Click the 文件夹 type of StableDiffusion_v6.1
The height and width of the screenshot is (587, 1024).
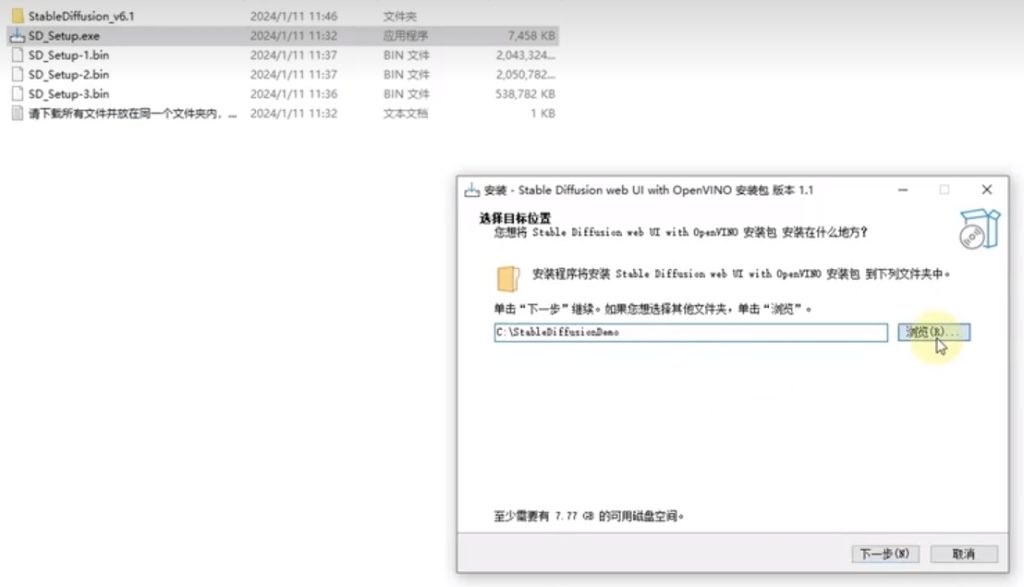(x=400, y=16)
